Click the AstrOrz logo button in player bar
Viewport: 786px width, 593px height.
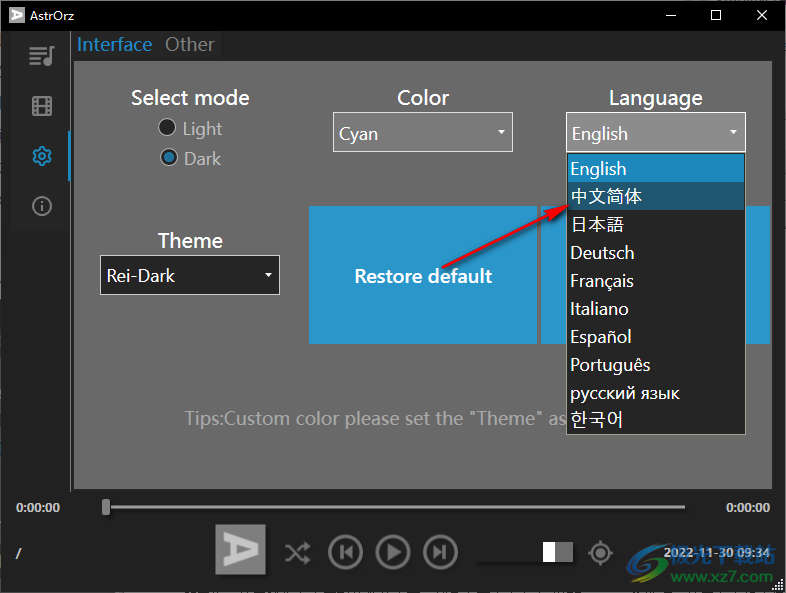(x=241, y=549)
